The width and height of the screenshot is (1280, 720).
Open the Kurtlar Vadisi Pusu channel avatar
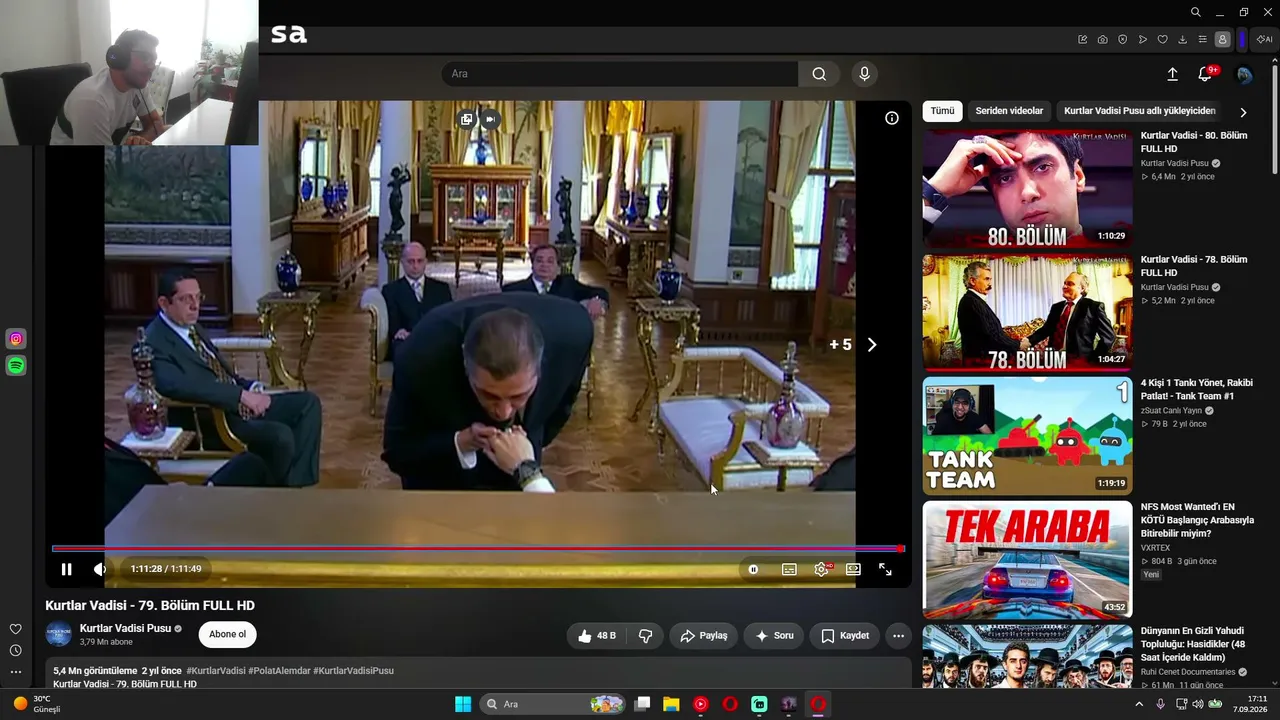point(59,634)
